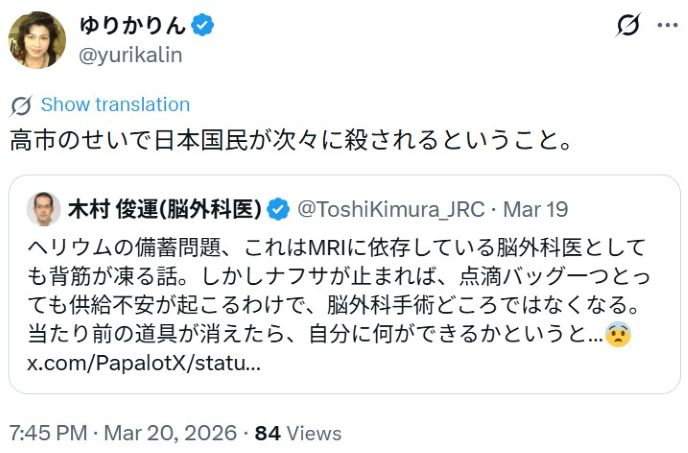Viewport: 688px width, 453px height.
Task: Click the Show translation link
Action: tap(115, 105)
